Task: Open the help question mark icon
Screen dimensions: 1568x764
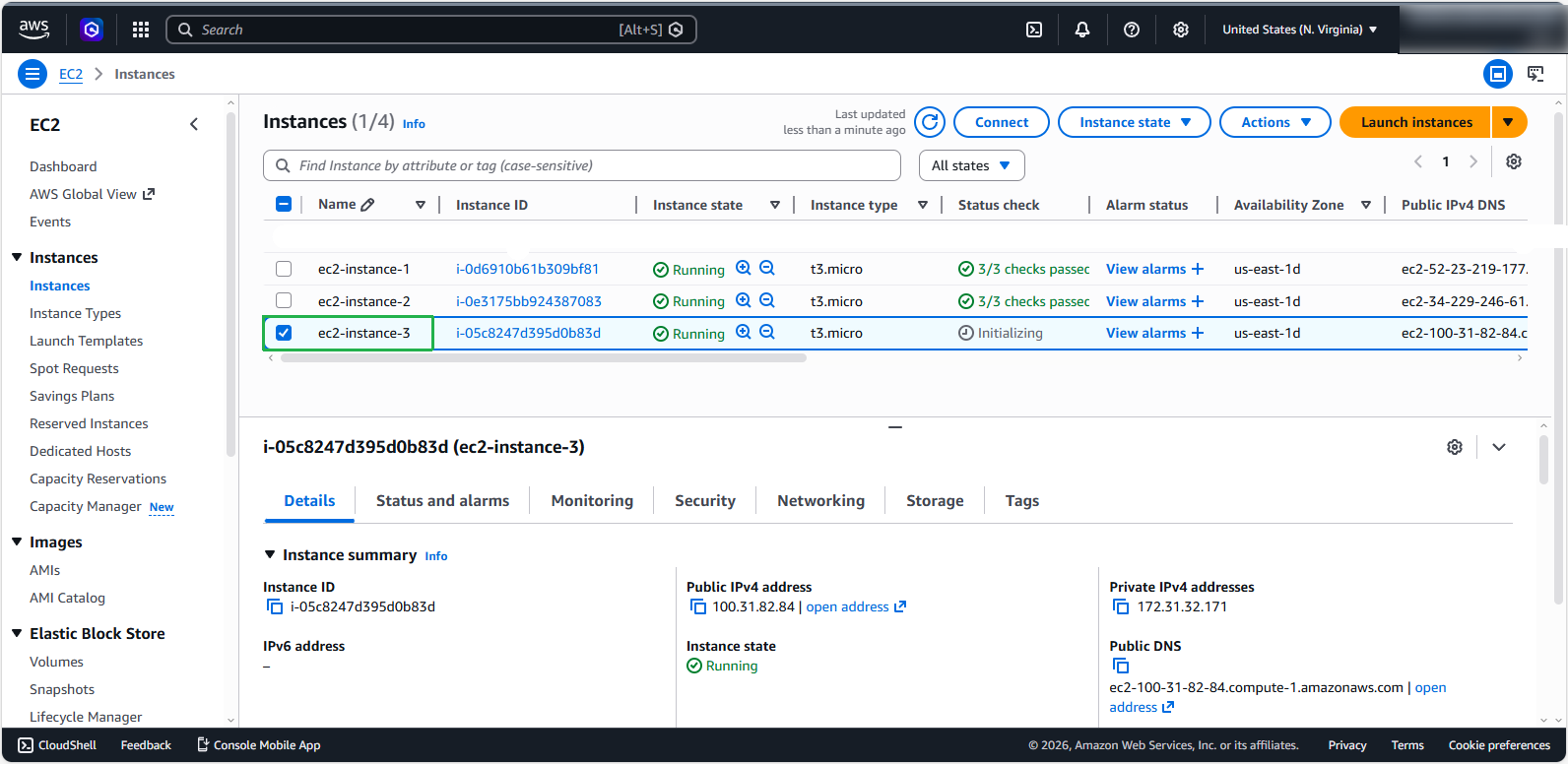Action: 1132,30
